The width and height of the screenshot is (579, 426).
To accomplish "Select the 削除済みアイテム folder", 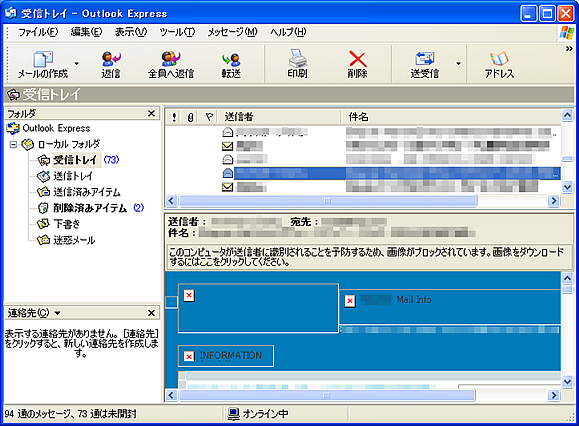I will tap(90, 208).
